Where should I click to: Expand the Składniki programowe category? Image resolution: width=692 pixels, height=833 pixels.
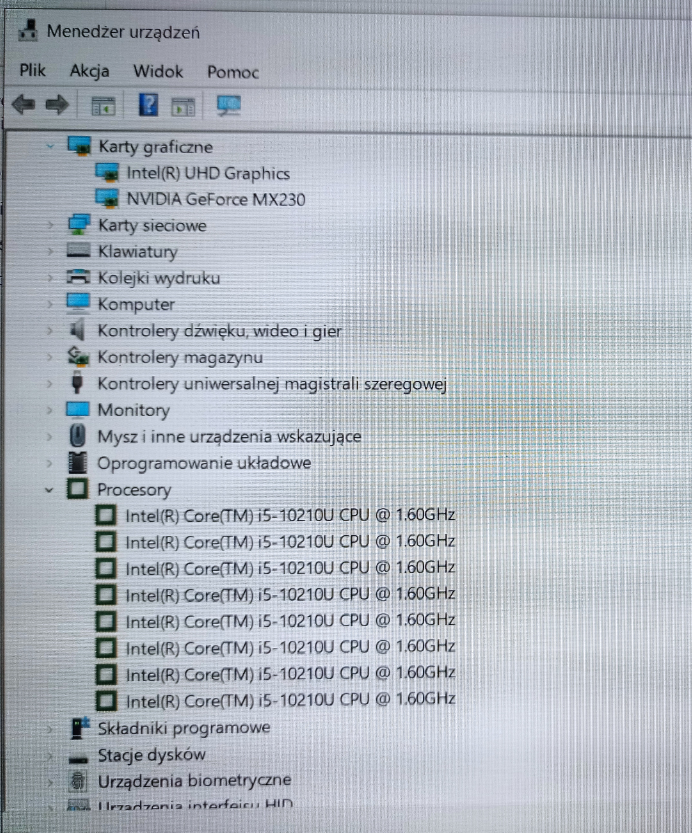[50, 728]
